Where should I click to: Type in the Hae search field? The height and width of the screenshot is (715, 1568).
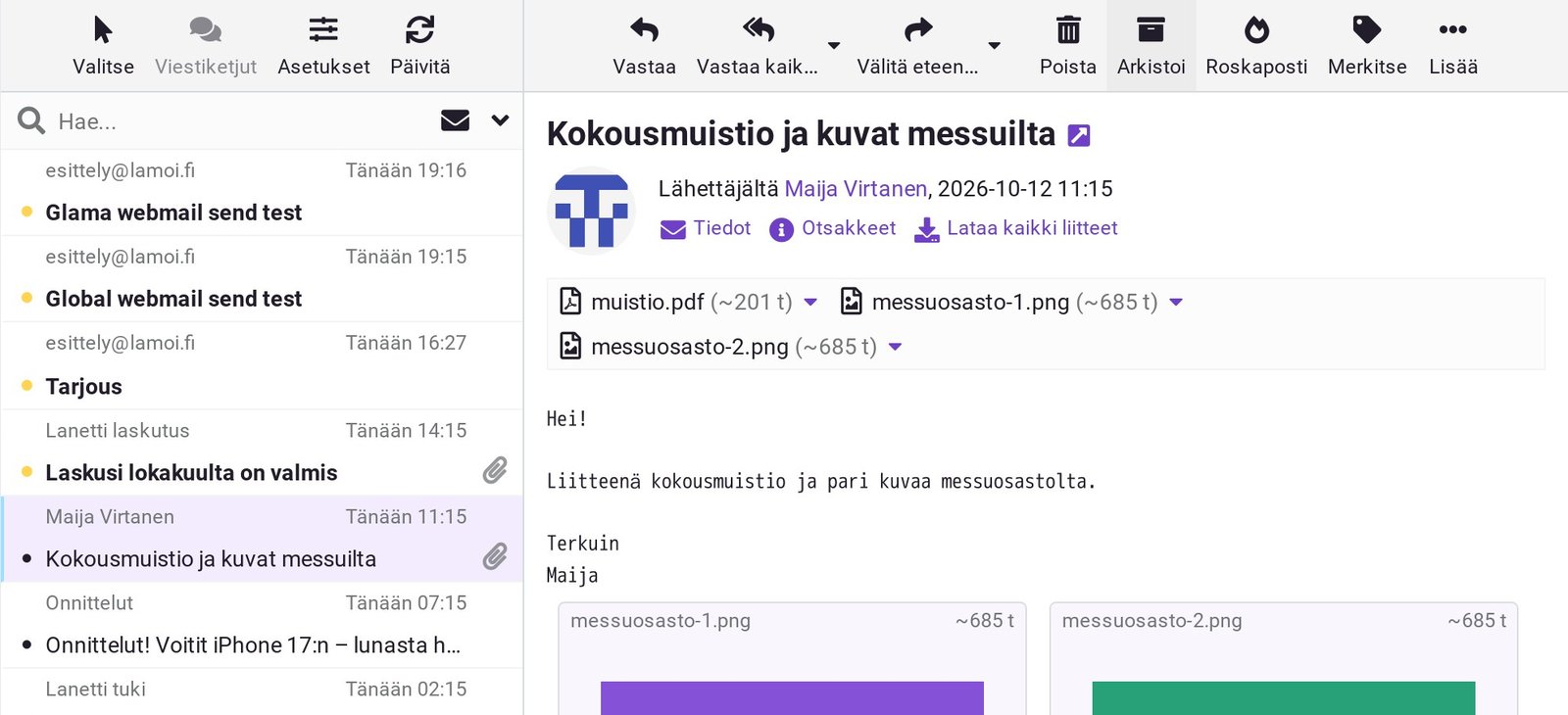click(x=240, y=121)
